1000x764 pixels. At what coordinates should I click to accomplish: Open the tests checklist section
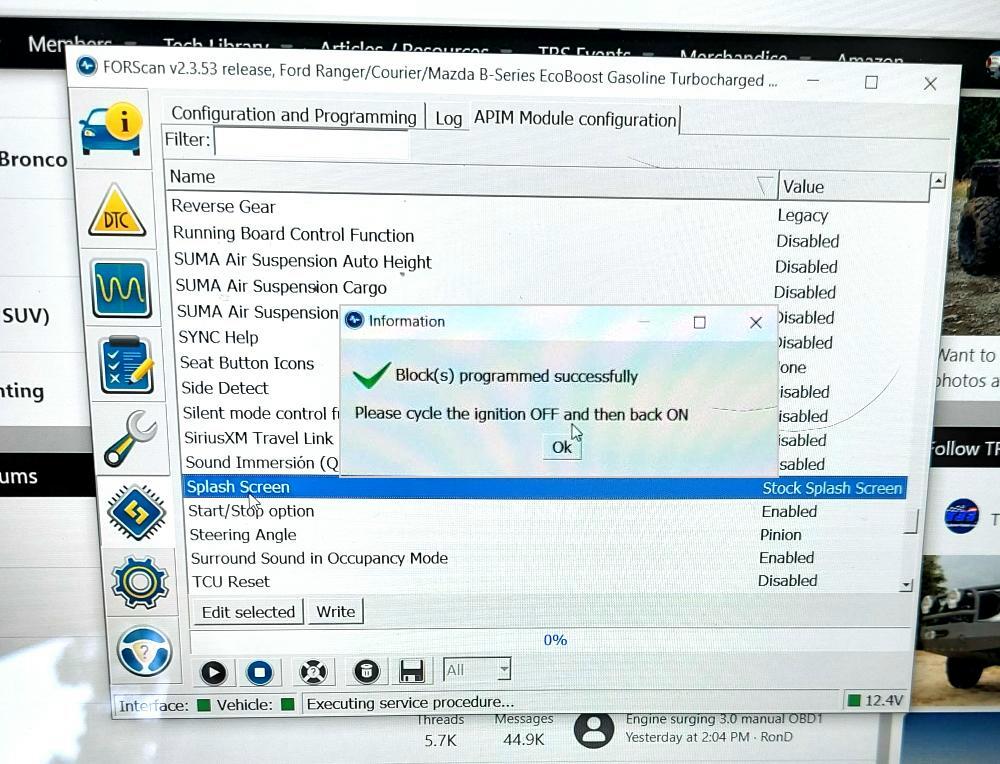pos(127,364)
